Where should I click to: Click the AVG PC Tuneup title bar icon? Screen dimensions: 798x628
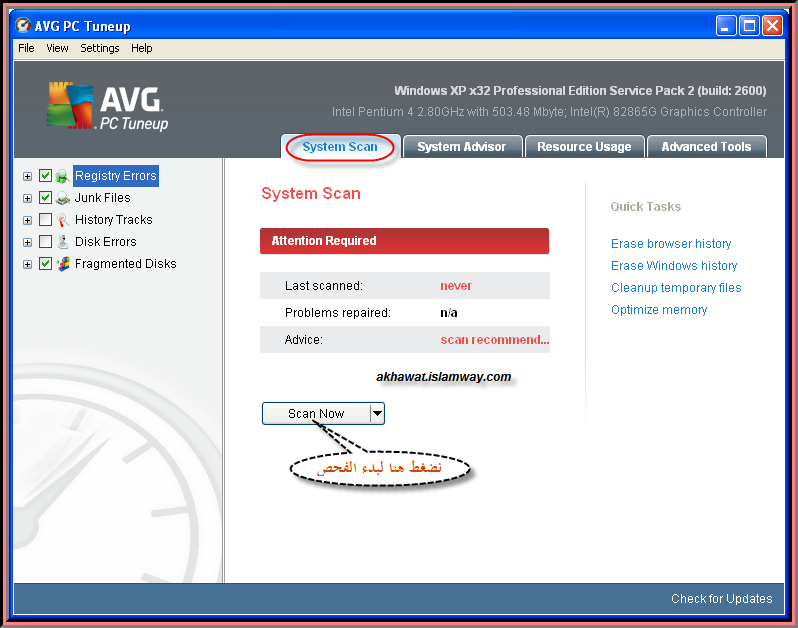click(22, 25)
